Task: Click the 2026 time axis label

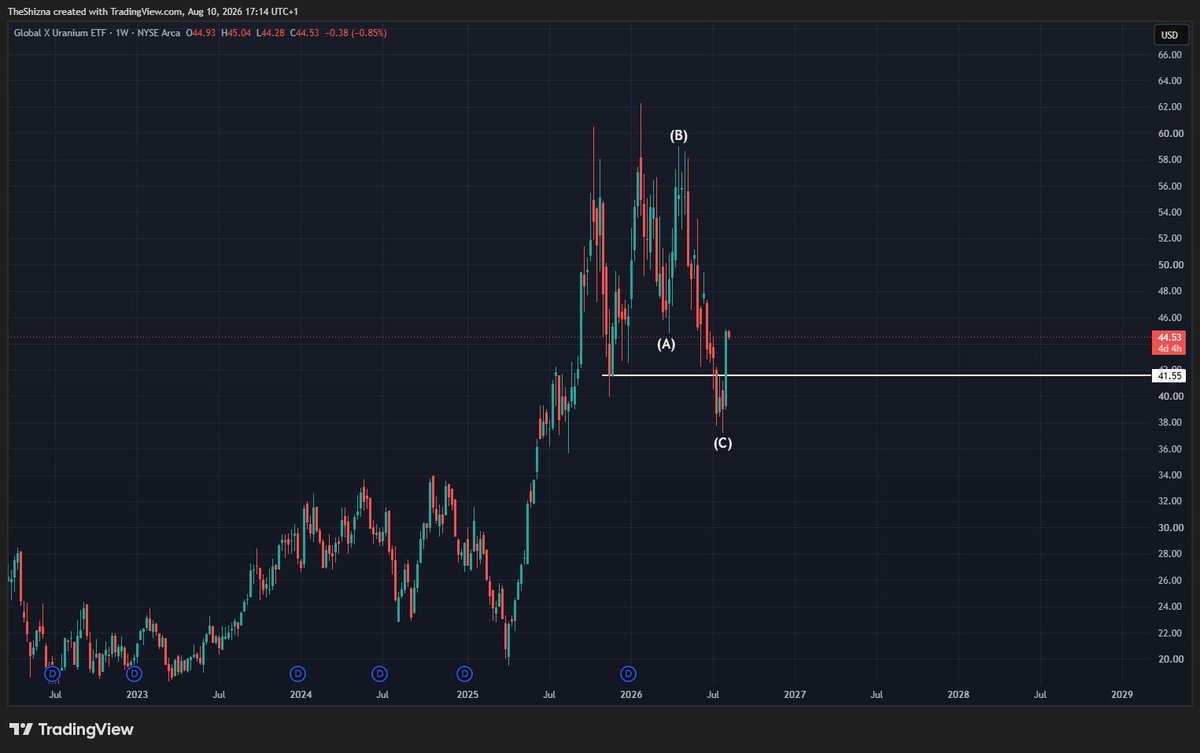Action: pos(630,693)
